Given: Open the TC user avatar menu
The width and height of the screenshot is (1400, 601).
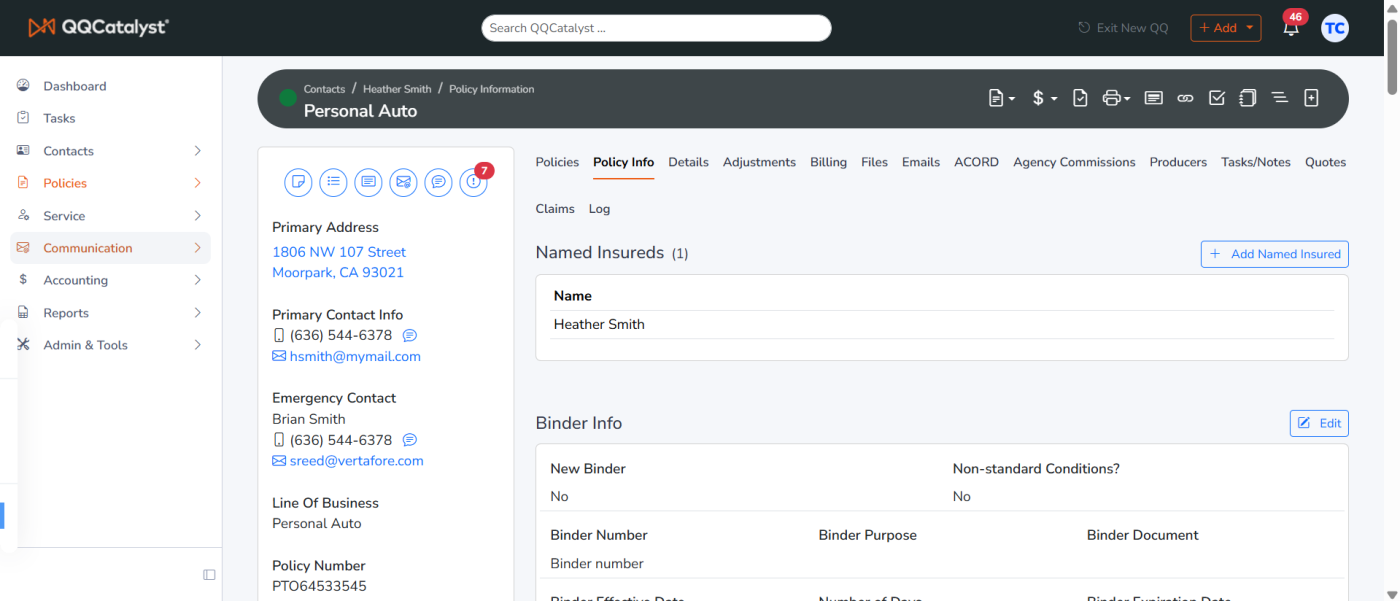Looking at the screenshot, I should coord(1334,28).
